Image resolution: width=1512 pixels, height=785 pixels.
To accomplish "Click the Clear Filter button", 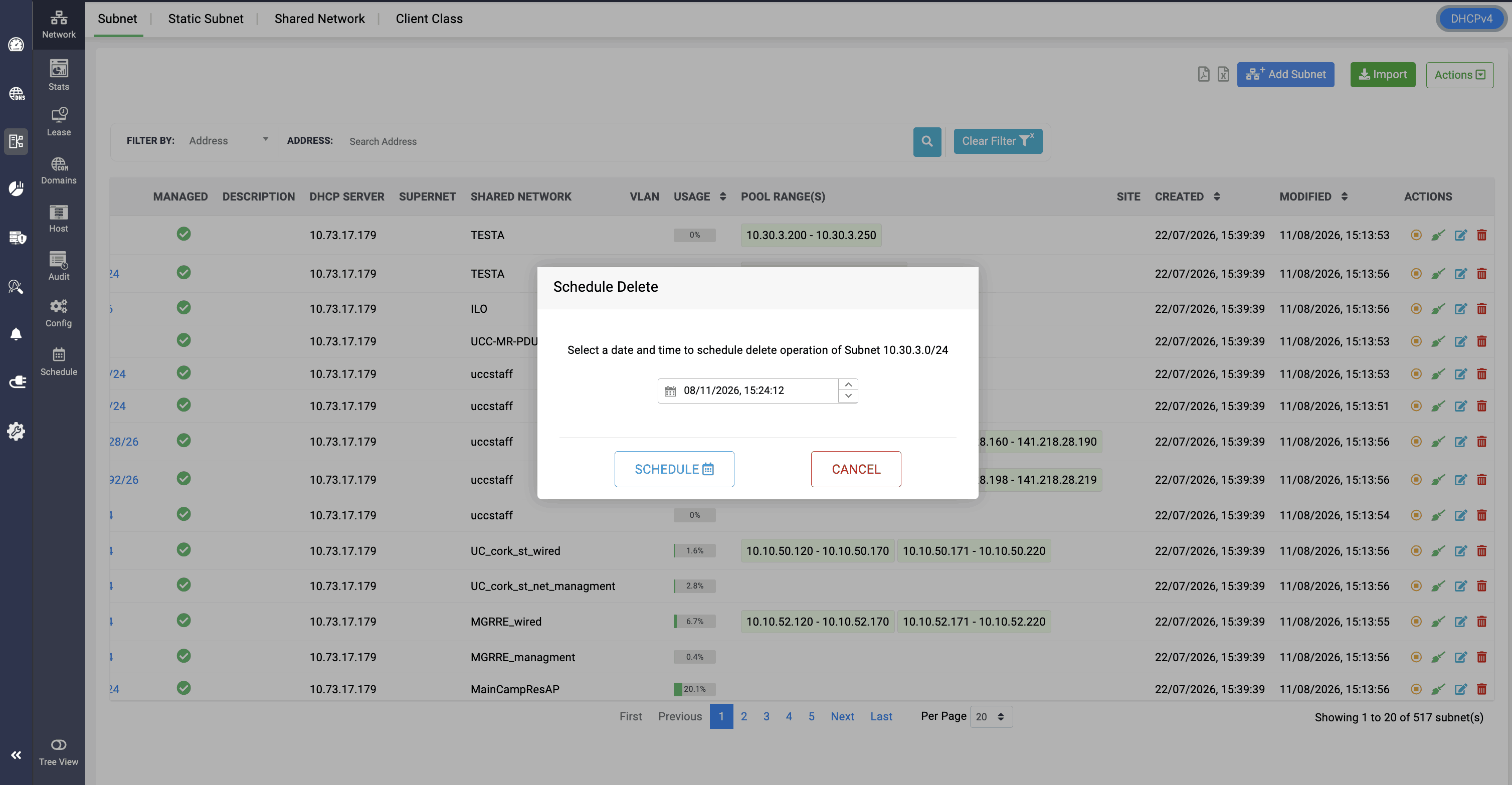I will click(x=998, y=141).
